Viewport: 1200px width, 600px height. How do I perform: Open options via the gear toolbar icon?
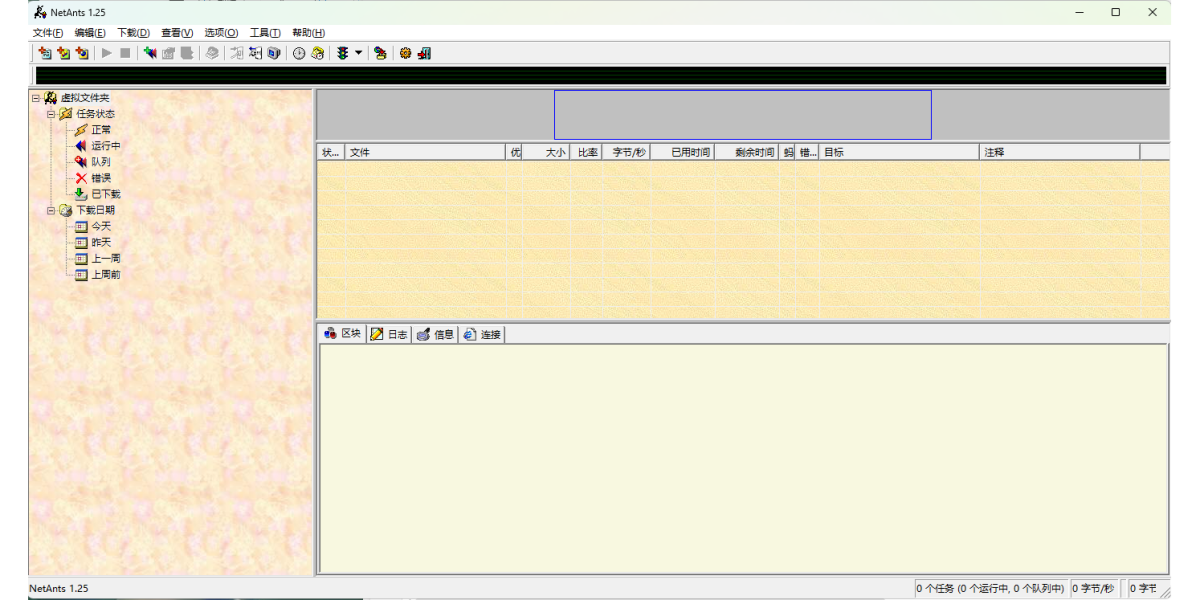(405, 53)
